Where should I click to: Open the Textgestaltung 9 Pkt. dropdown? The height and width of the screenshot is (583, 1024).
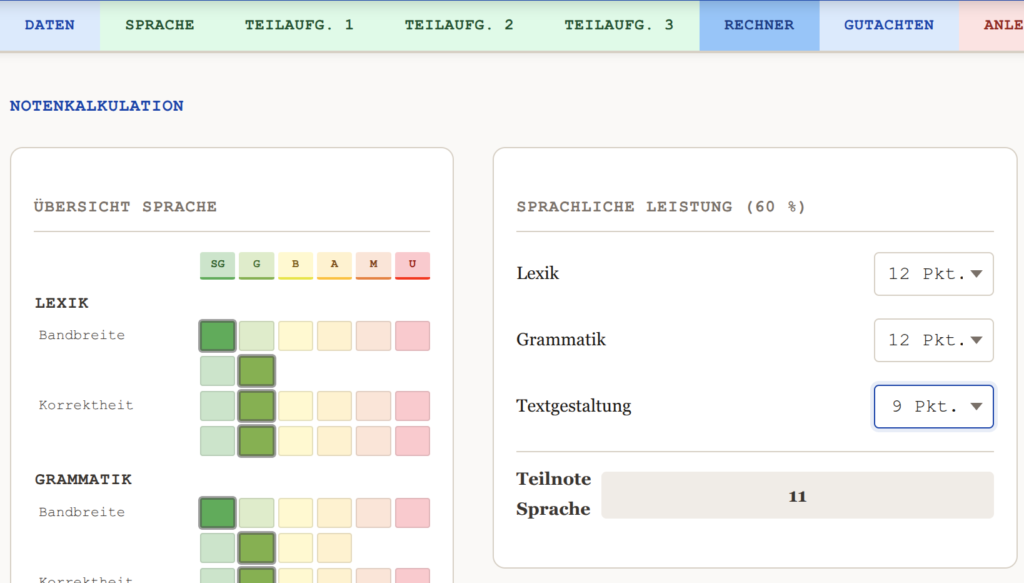(933, 407)
